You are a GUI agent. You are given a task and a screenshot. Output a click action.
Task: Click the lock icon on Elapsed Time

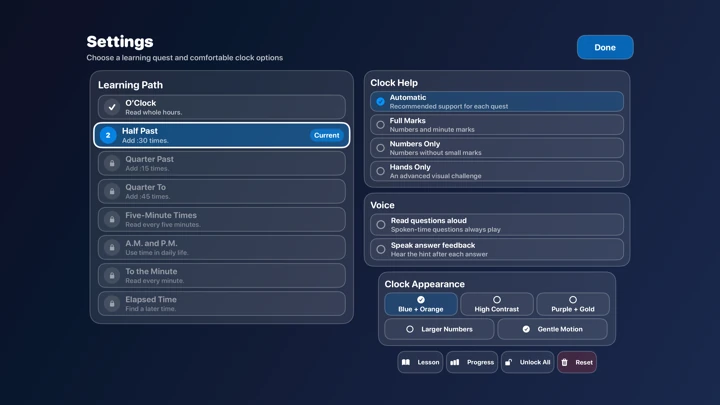click(112, 304)
